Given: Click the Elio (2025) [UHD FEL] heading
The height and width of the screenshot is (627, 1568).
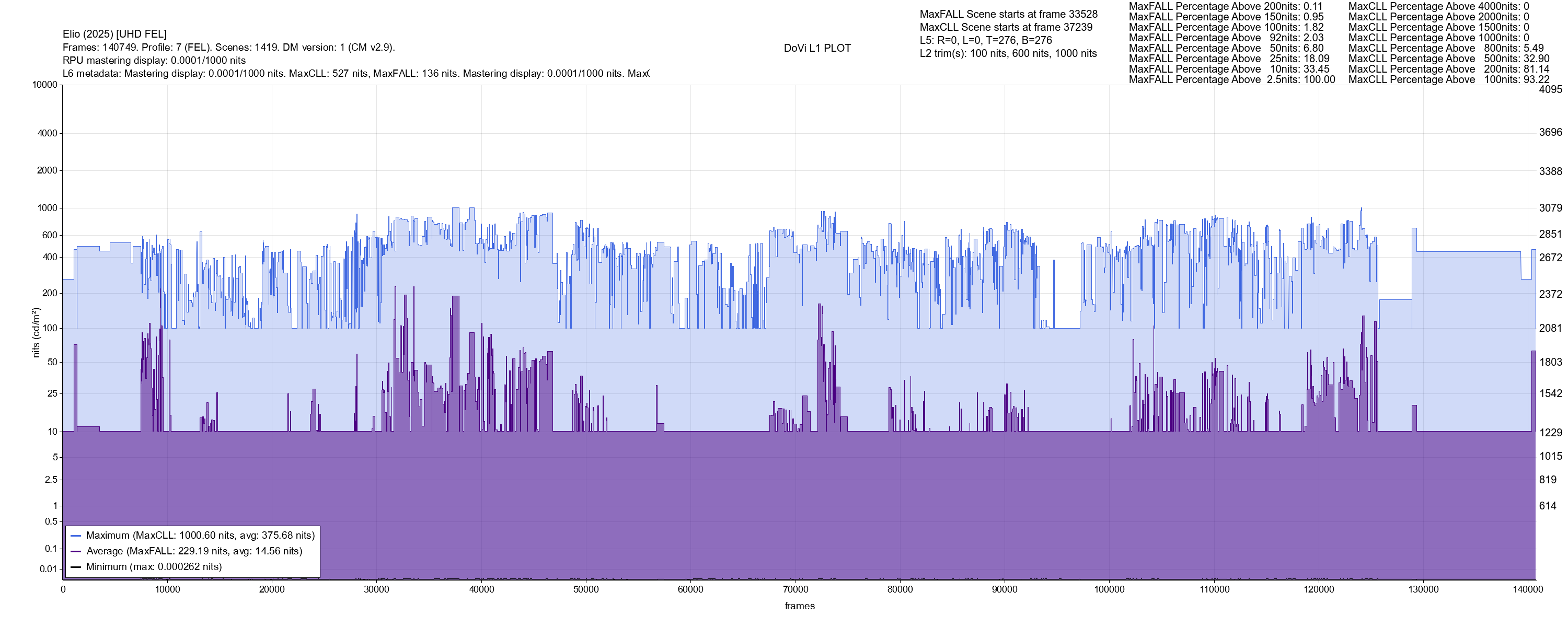Looking at the screenshot, I should (114, 34).
